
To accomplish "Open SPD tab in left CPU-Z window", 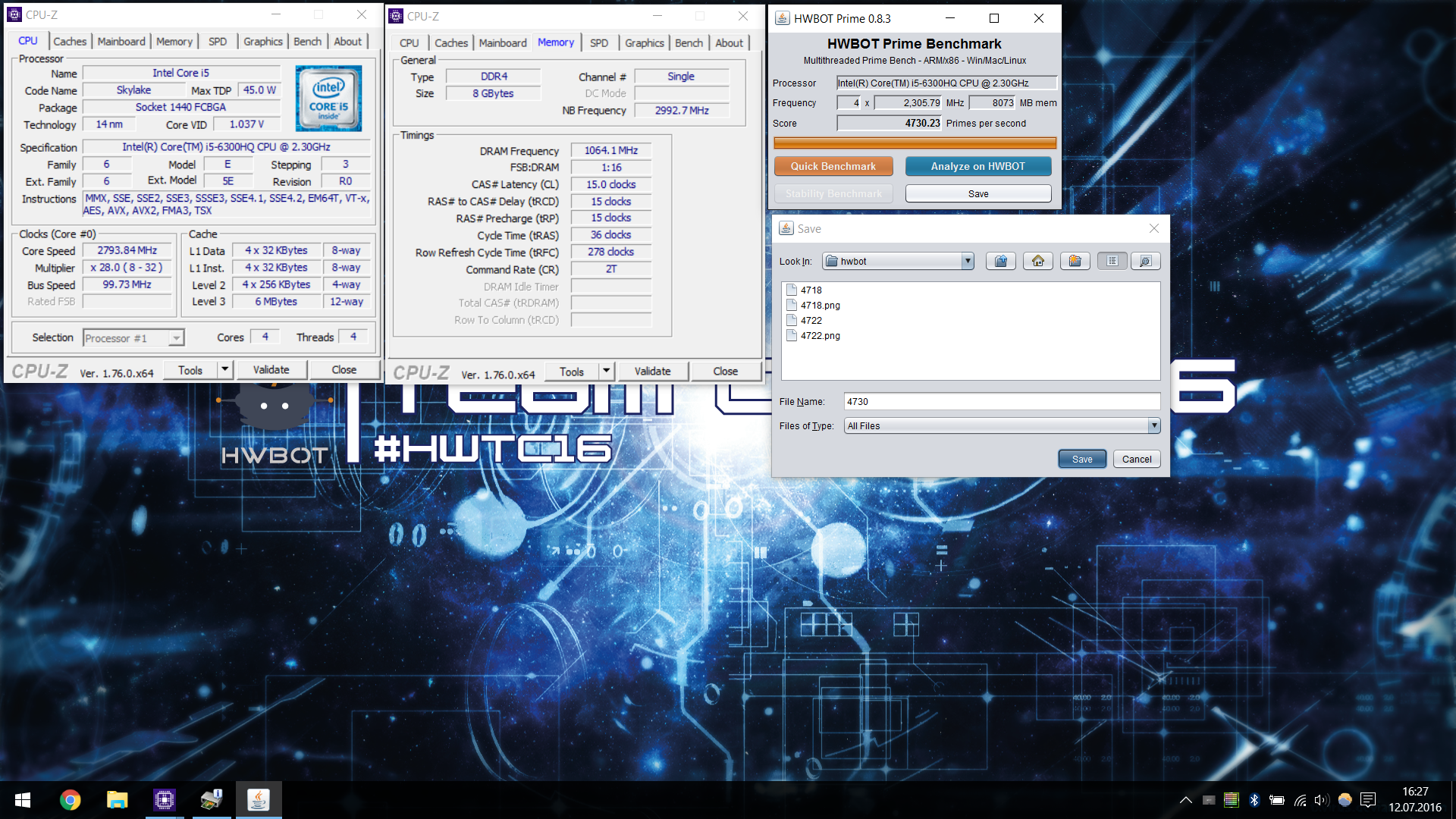I will (218, 42).
